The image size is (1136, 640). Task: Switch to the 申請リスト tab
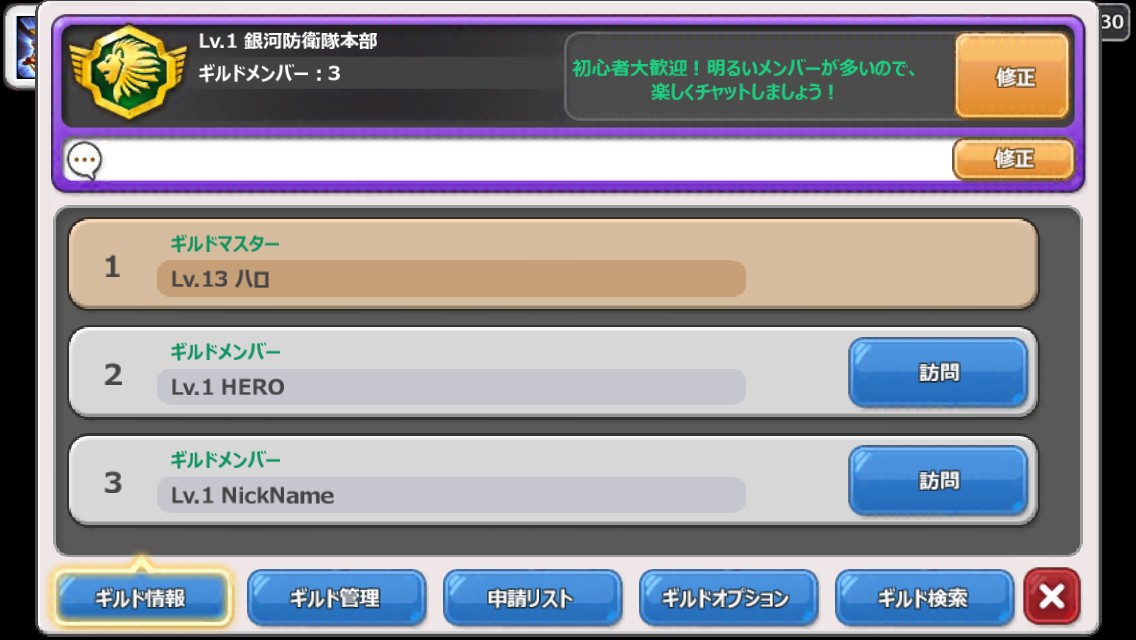(532, 598)
